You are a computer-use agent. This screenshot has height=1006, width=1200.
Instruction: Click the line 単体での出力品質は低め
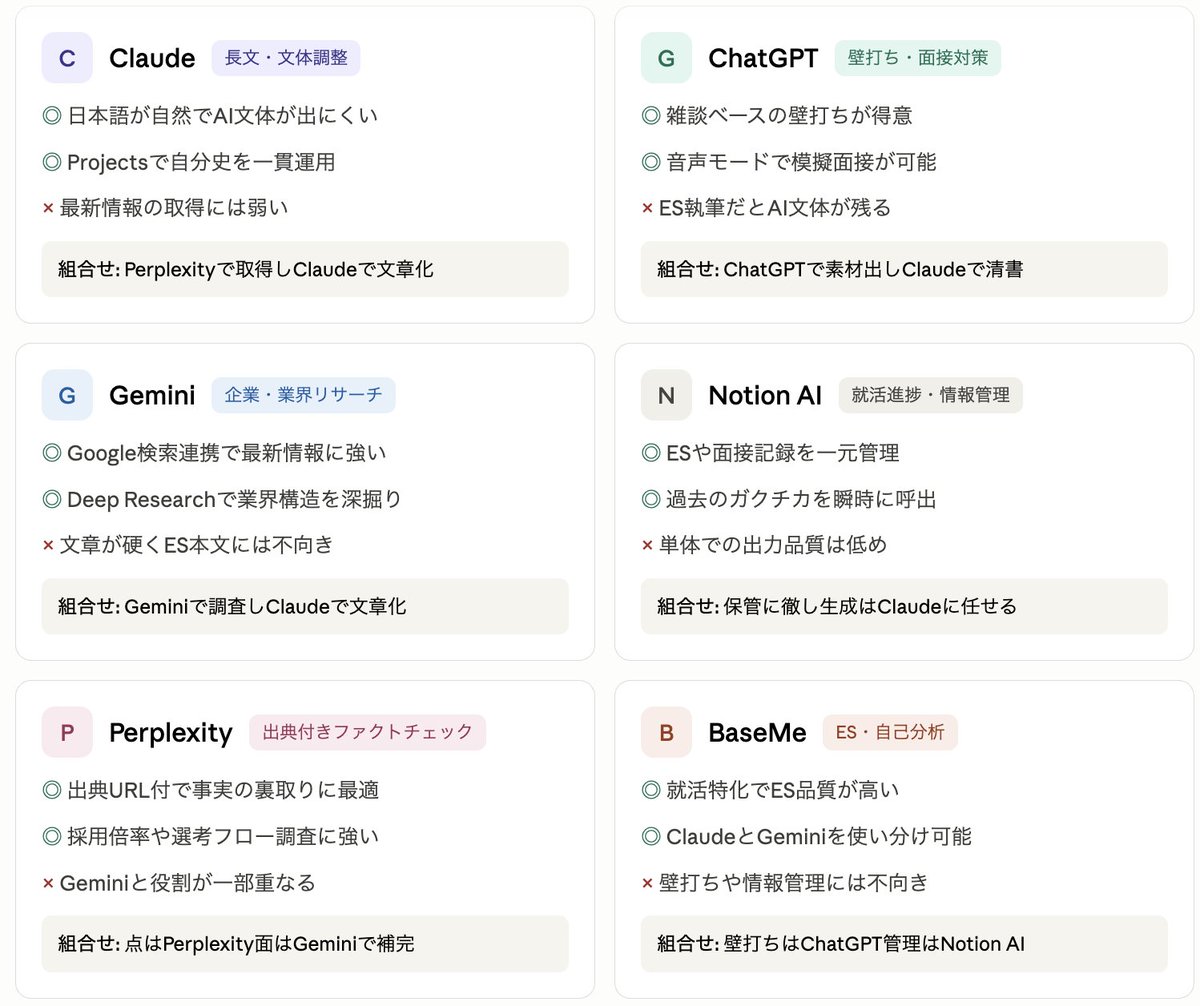click(764, 545)
